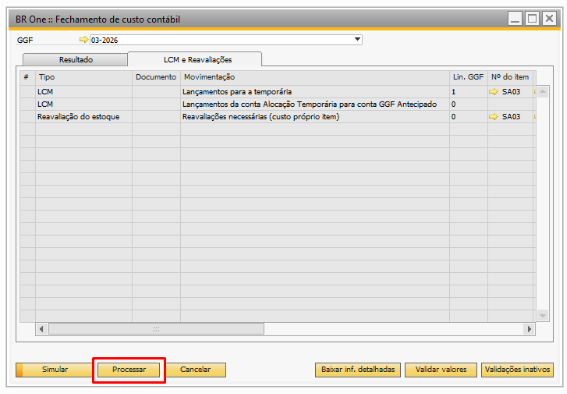Click SA03 item number in the first row
567x394 pixels.
tap(511, 92)
